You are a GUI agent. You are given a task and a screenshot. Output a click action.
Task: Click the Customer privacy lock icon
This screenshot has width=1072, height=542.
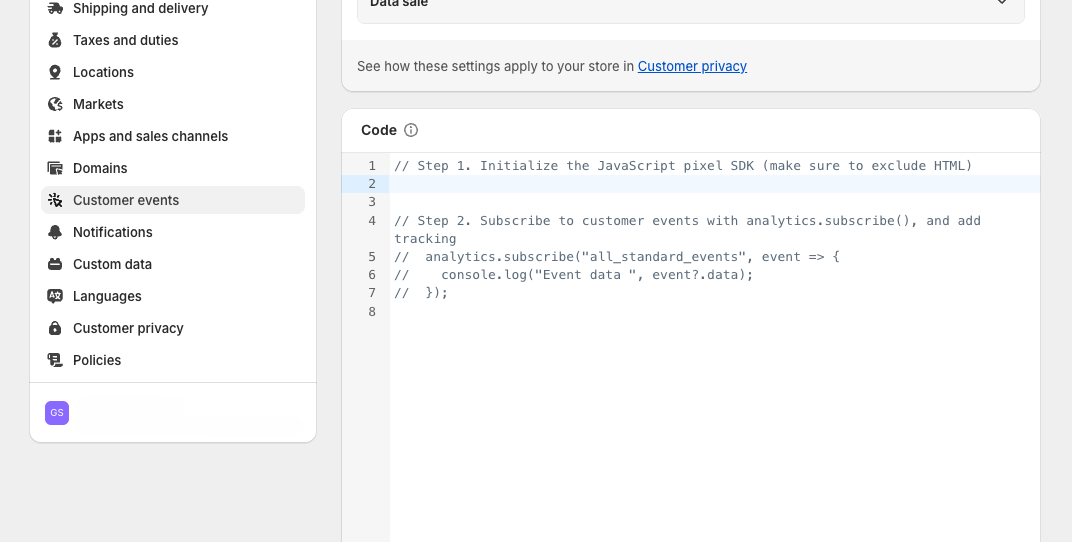tap(55, 329)
